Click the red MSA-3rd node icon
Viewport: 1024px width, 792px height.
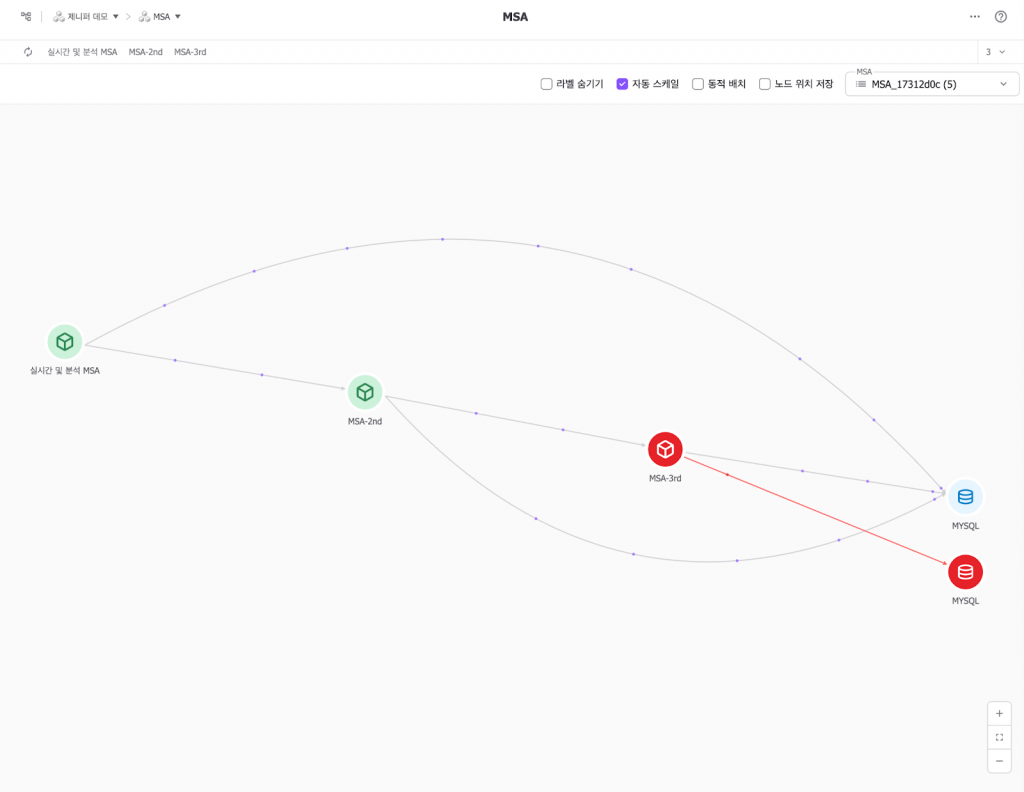(665, 449)
